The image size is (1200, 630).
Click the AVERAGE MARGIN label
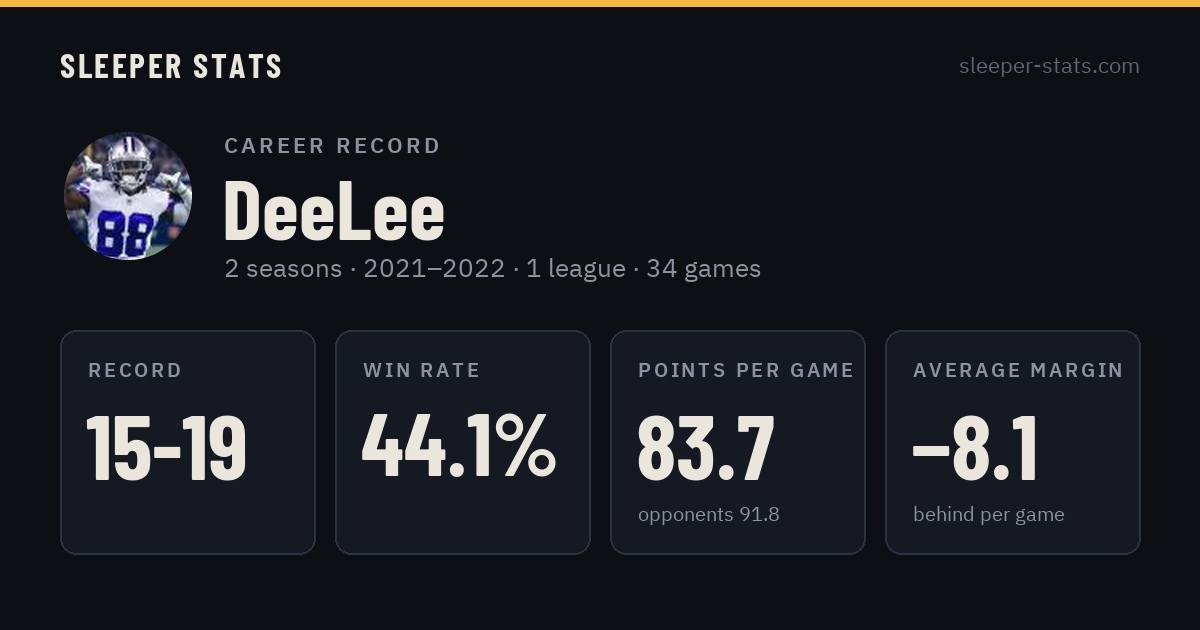(x=1018, y=370)
